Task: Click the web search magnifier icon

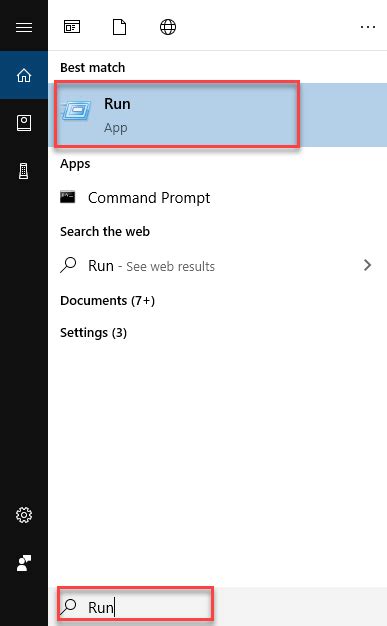Action: click(x=68, y=265)
